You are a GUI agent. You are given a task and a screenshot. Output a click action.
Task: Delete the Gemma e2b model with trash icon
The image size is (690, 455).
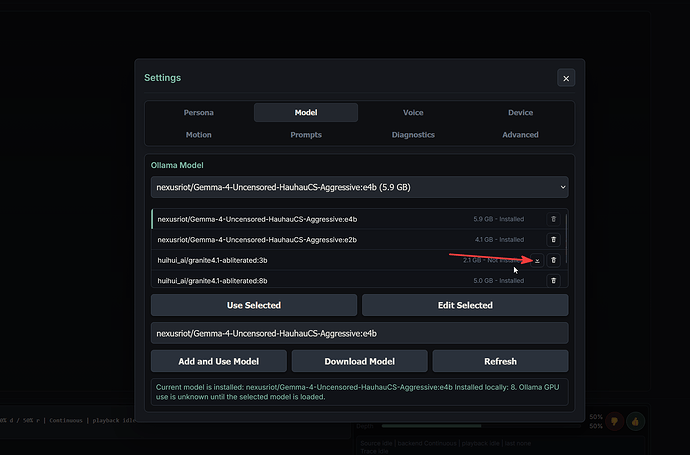pyautogui.click(x=554, y=240)
